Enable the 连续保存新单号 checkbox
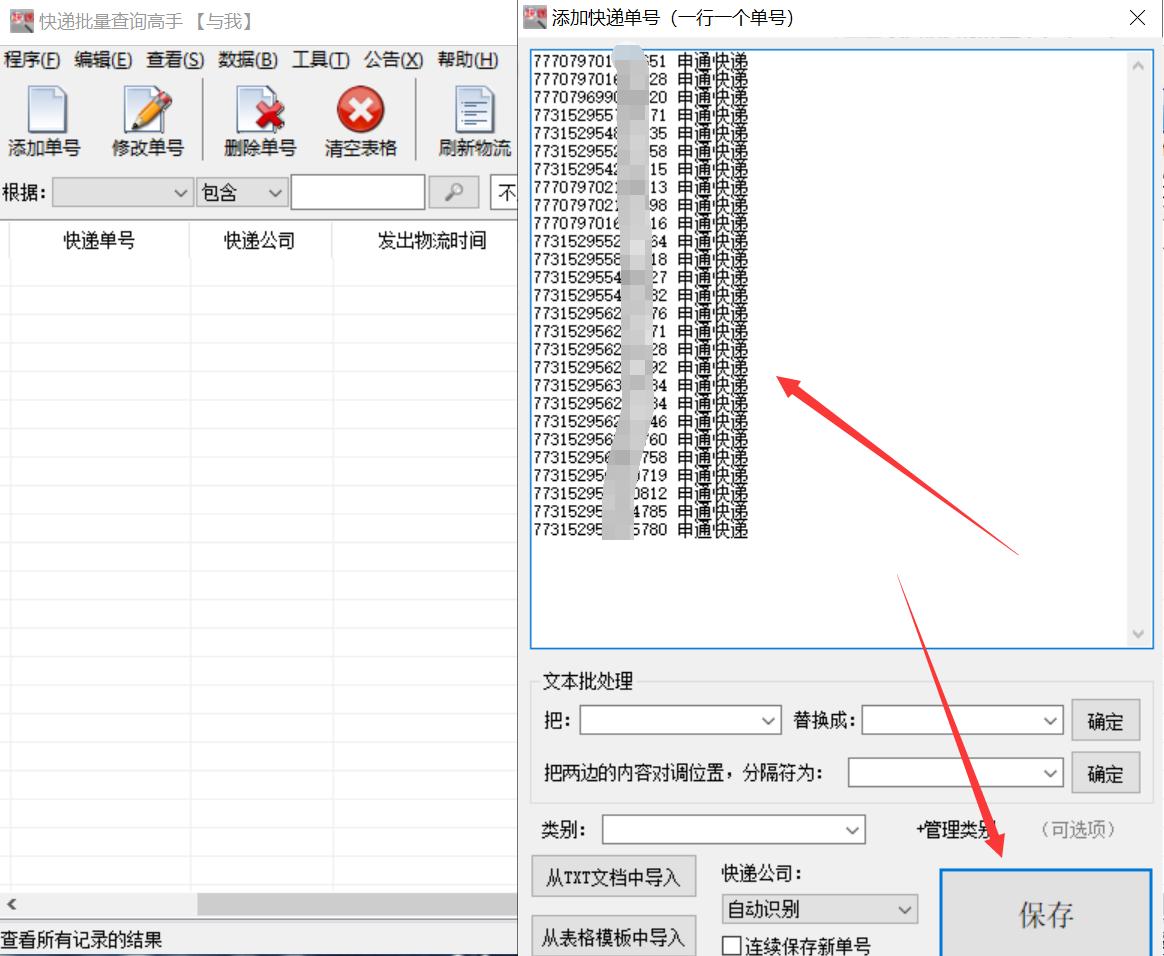Screen dimensions: 1164x956 click(733, 944)
